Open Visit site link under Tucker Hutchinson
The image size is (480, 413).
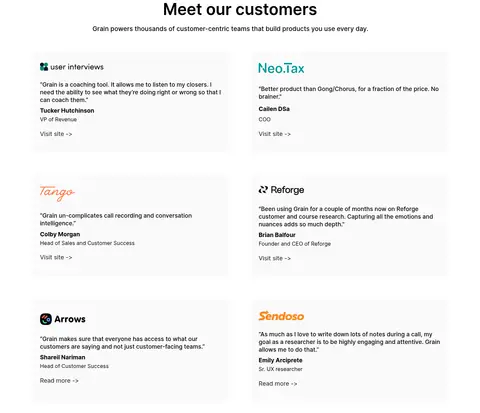coord(56,134)
